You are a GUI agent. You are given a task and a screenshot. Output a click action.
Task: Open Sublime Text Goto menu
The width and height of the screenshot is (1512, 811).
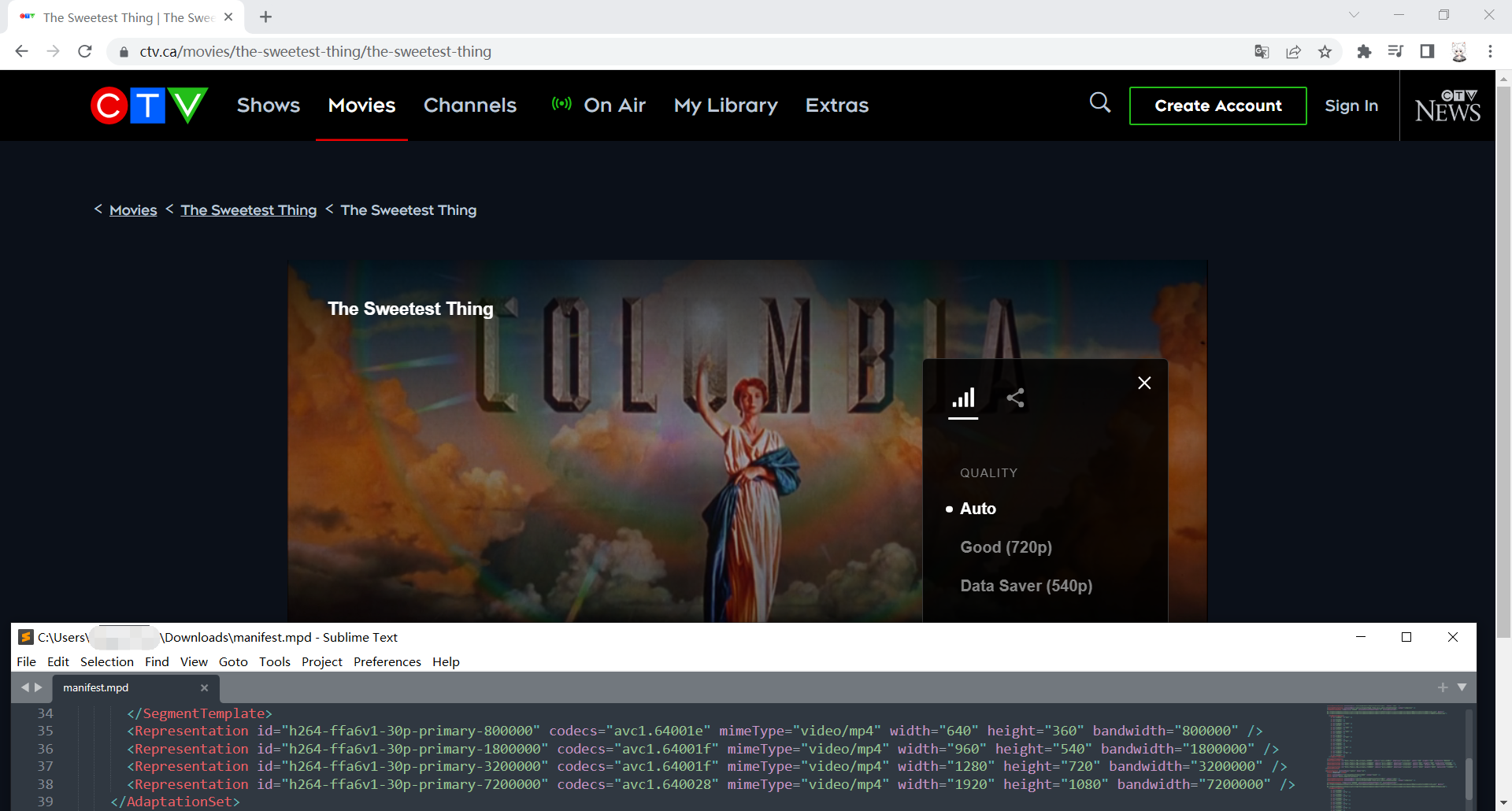[233, 661]
